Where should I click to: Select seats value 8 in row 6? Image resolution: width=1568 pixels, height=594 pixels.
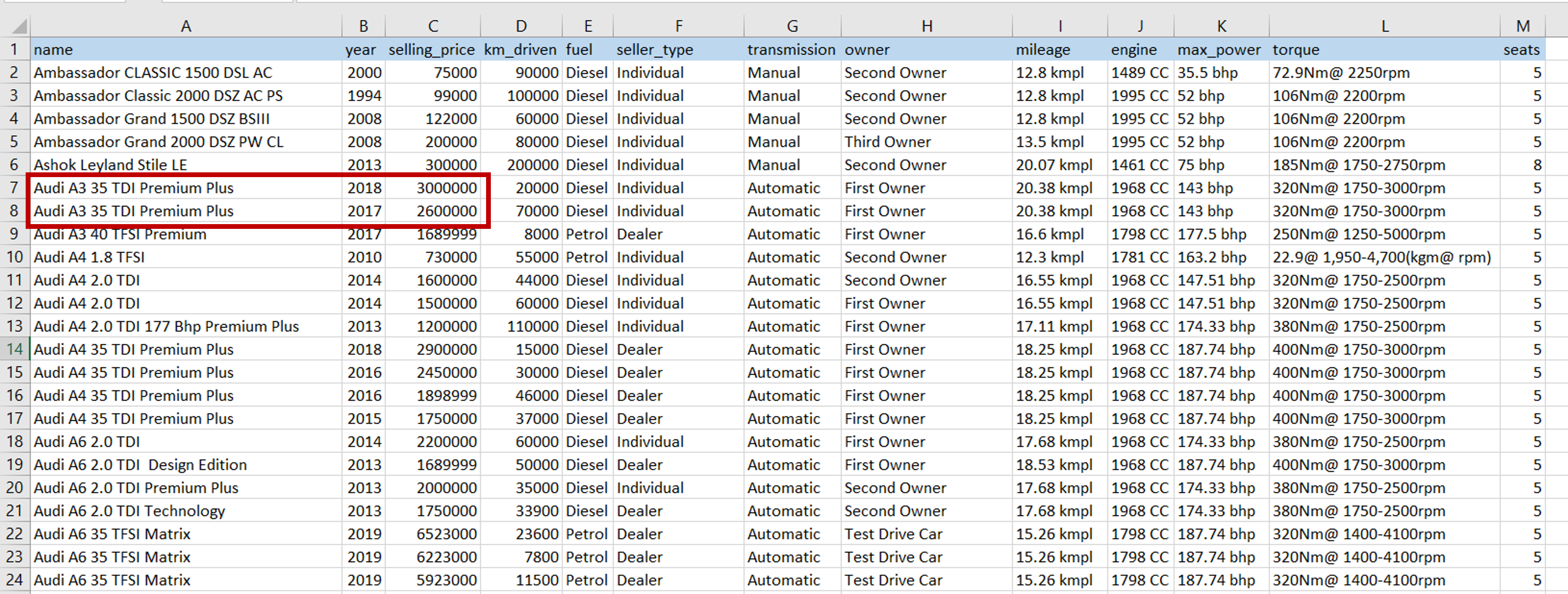click(x=1523, y=165)
